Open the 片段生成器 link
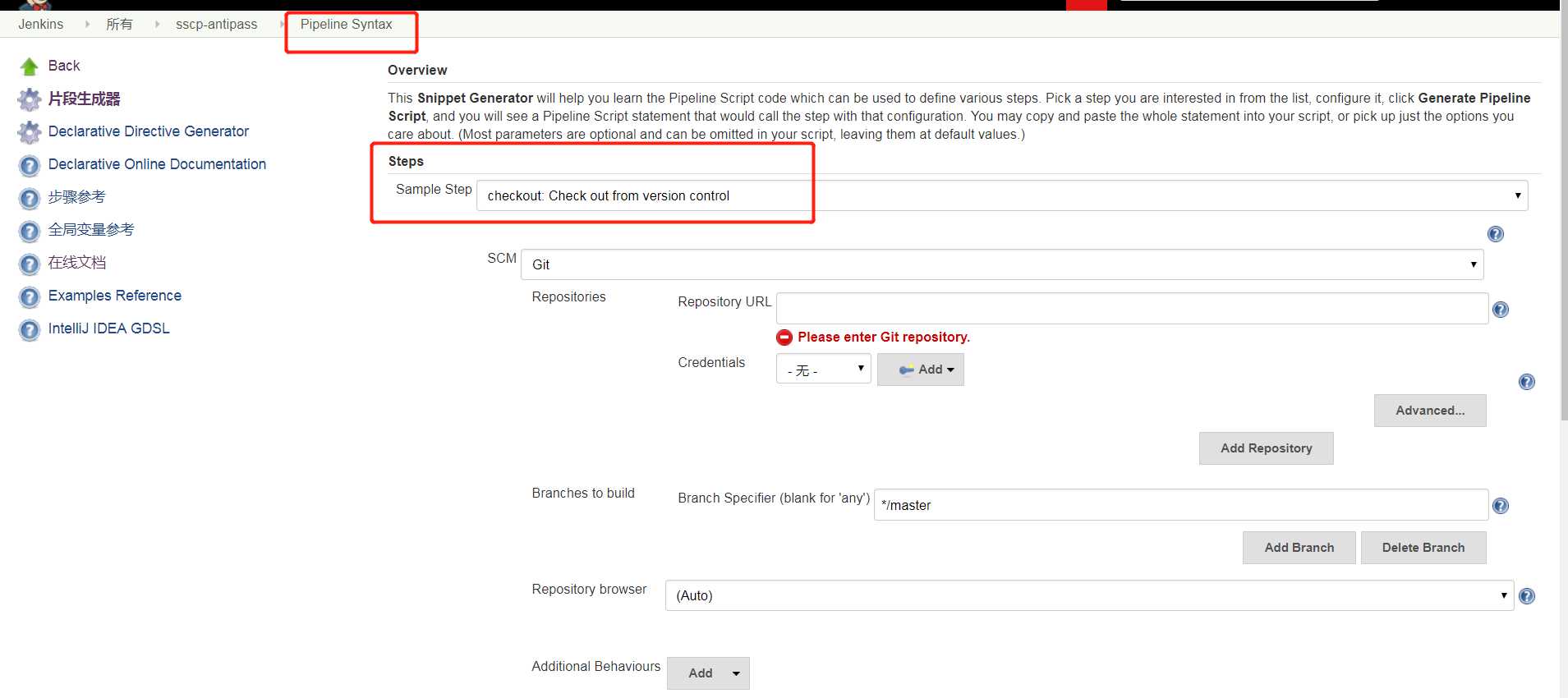This screenshot has width=1568, height=698. tap(84, 99)
